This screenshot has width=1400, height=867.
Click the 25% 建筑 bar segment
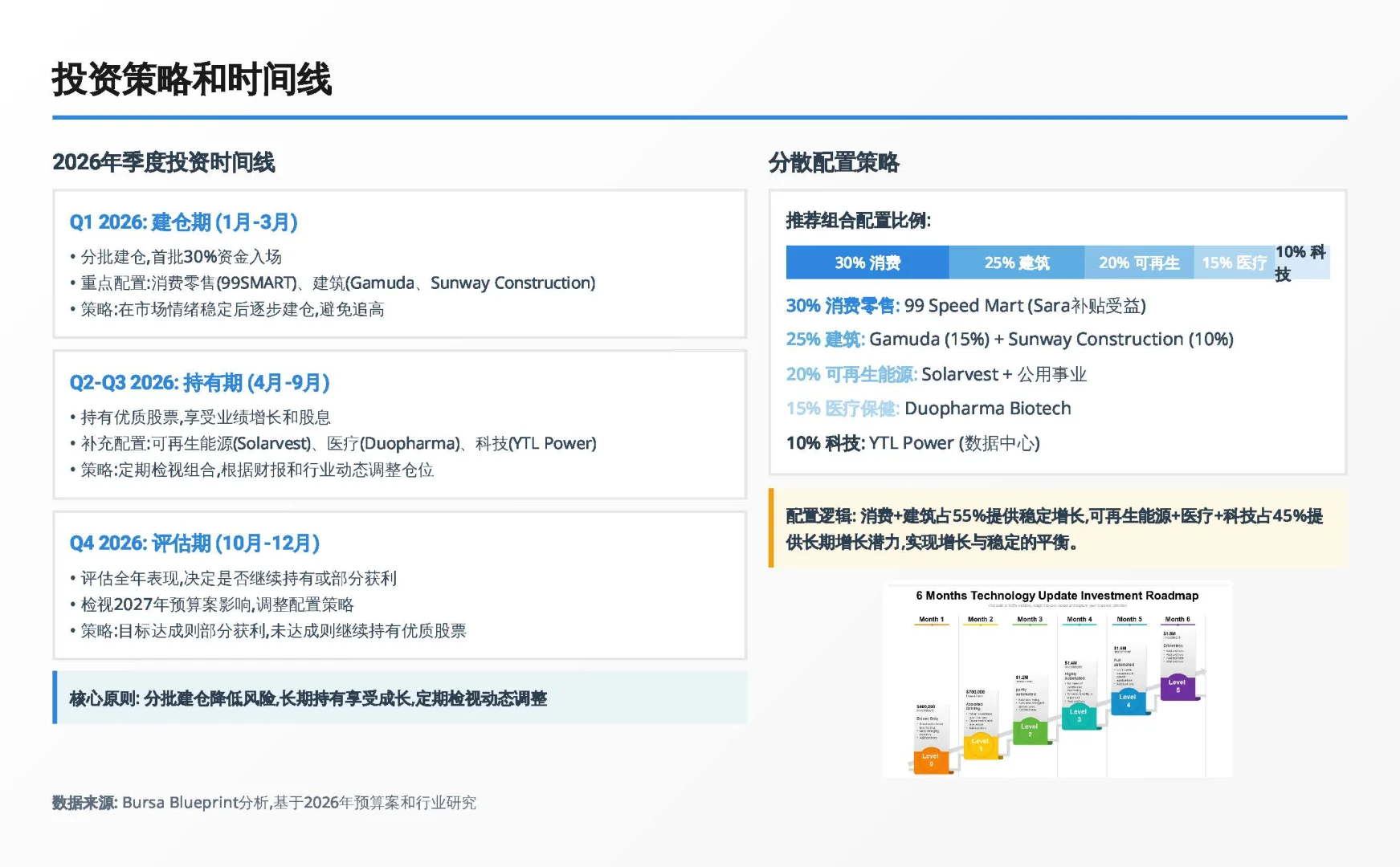[x=1017, y=263]
